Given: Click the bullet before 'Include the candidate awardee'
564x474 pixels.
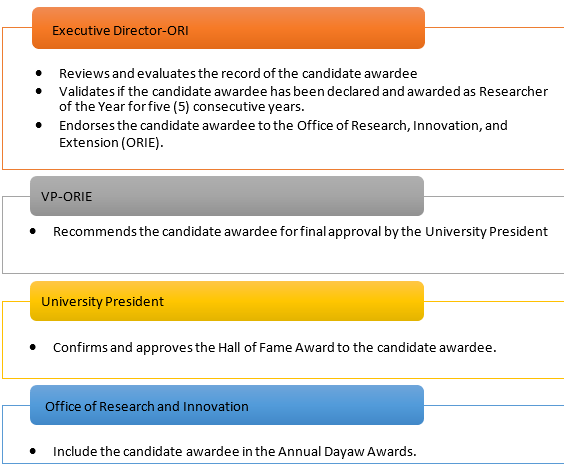Looking at the screenshot, I should [33, 451].
